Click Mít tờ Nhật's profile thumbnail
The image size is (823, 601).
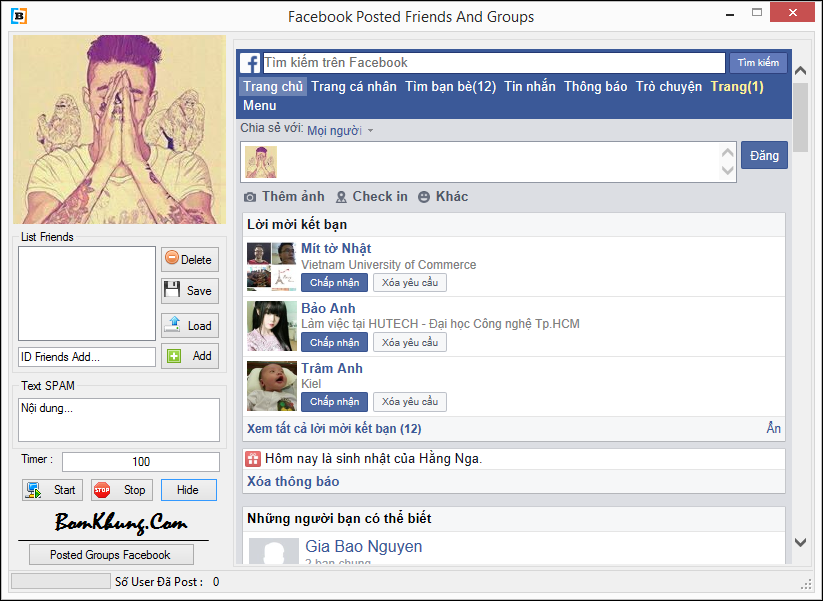point(272,267)
